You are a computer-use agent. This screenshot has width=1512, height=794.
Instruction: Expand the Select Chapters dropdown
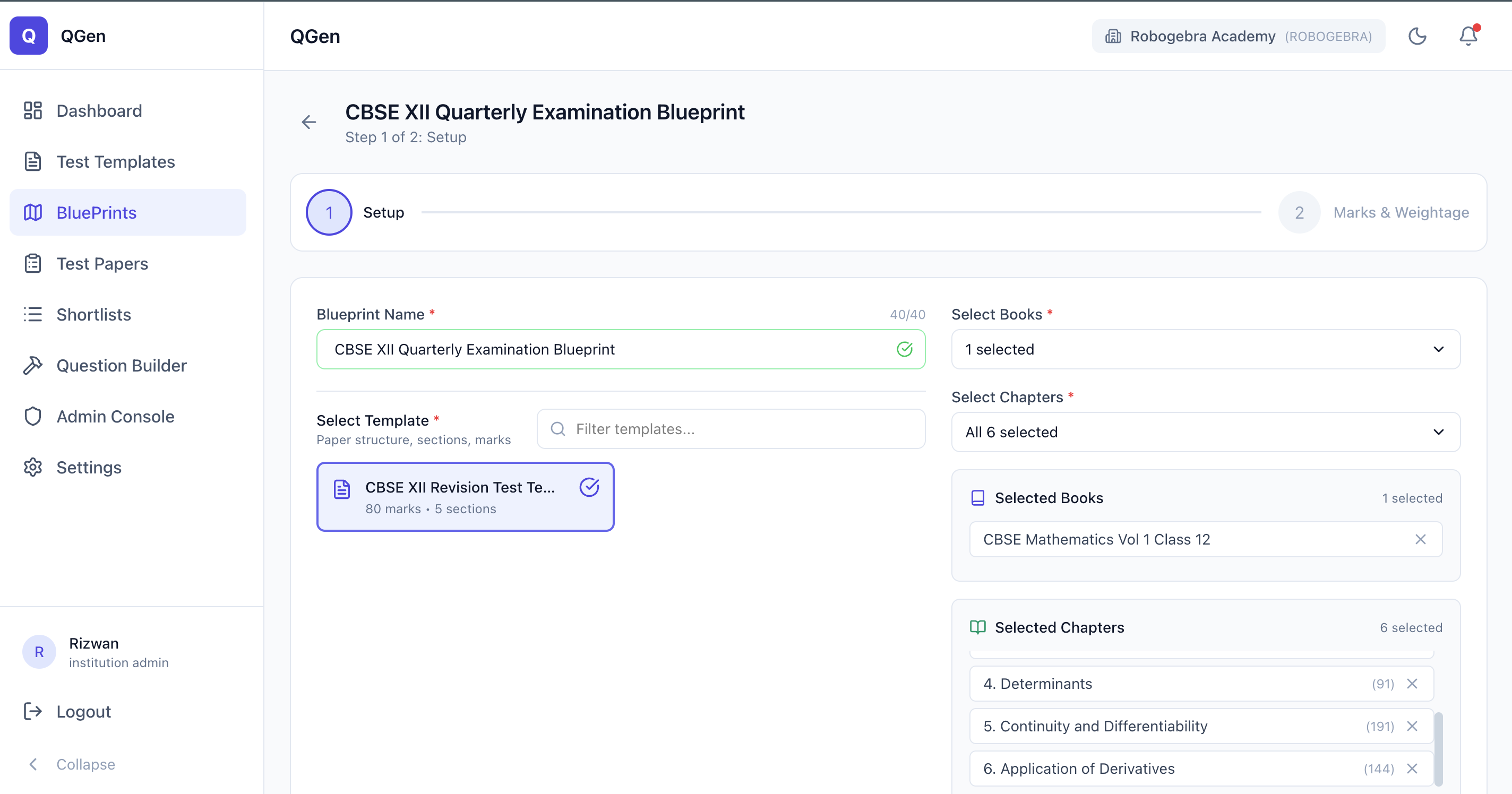click(x=1205, y=432)
